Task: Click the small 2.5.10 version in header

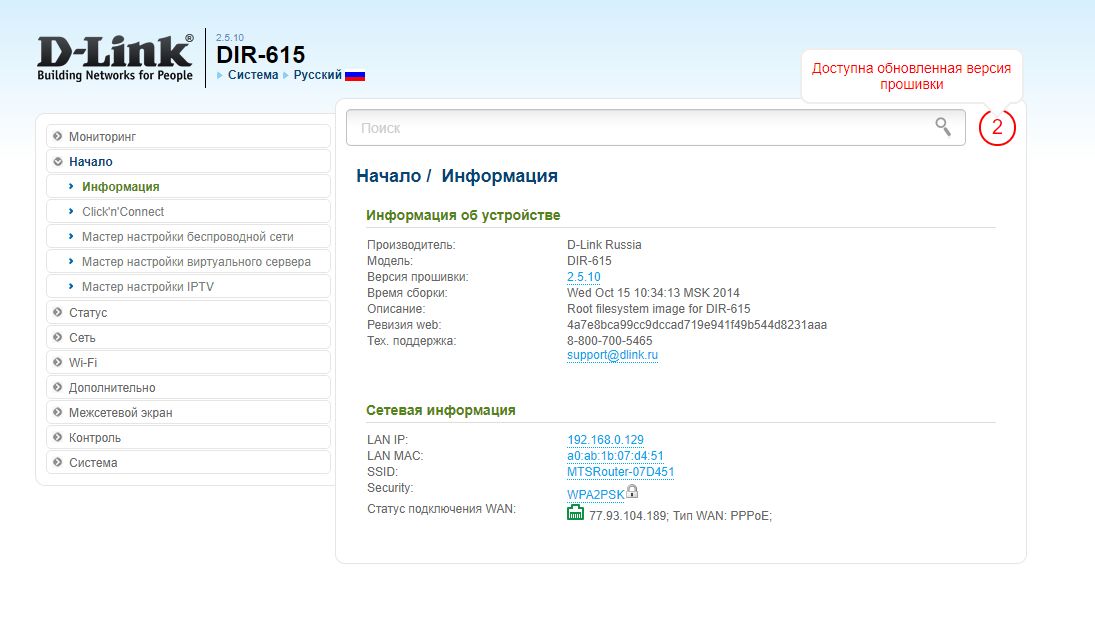Action: 230,38
